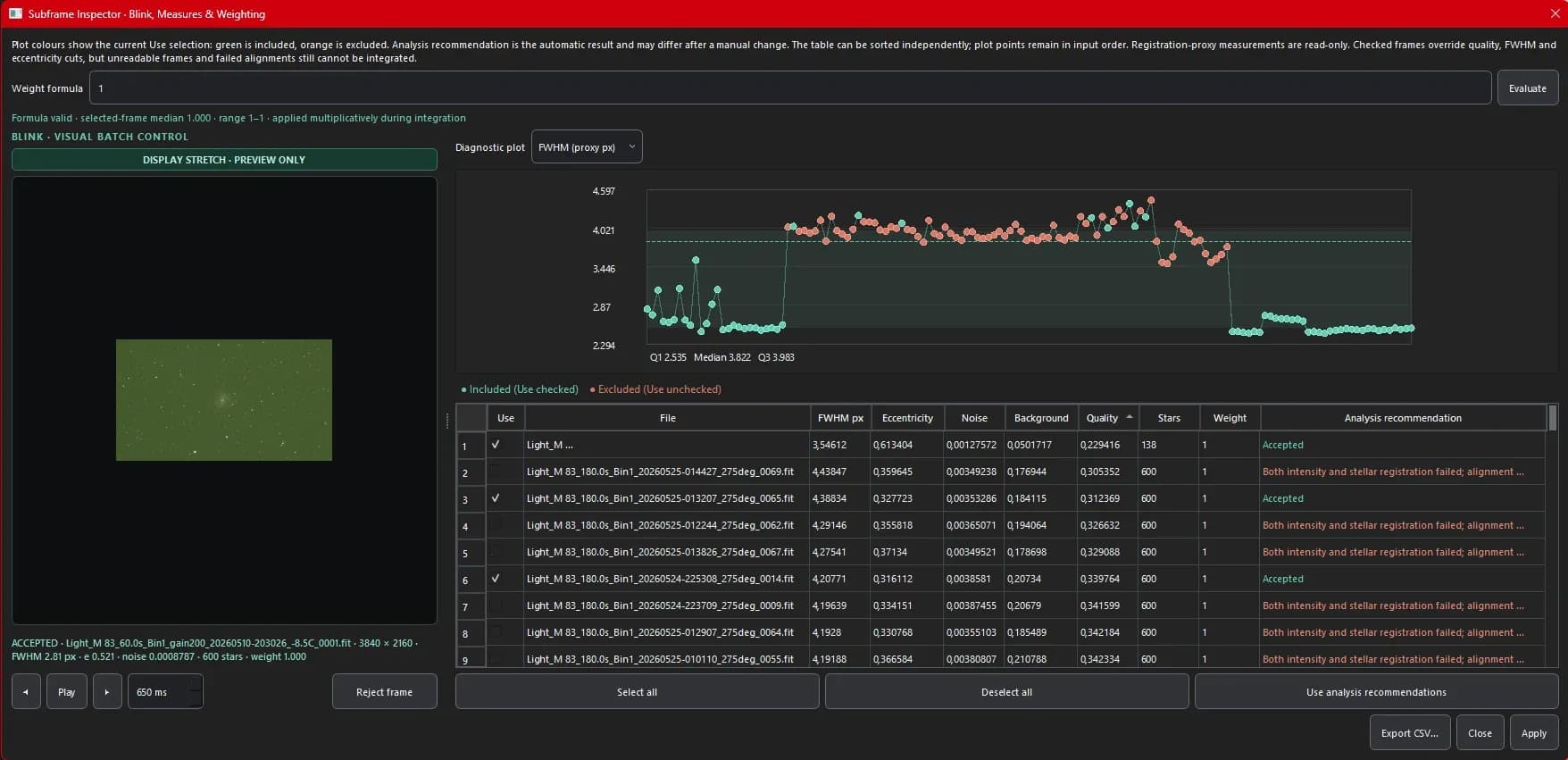The width and height of the screenshot is (1568, 760).
Task: Evaluate the weight formula
Action: 1527,88
